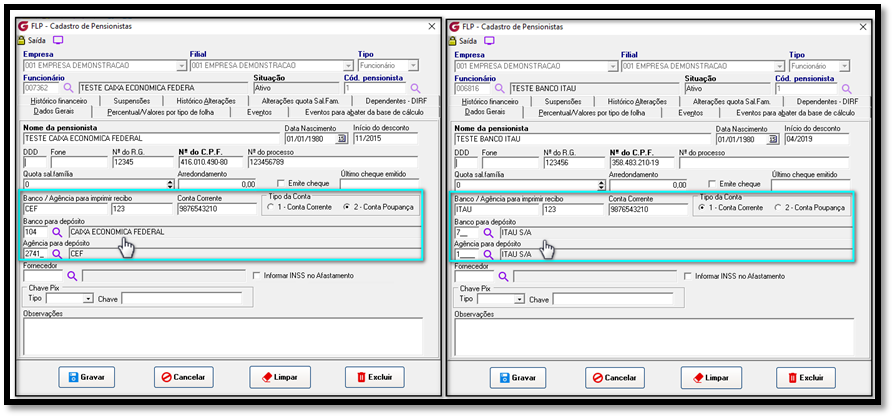Screen dimensions: 894x418
Task: Search Banco para depósito beside 104
Action: coord(57,232)
